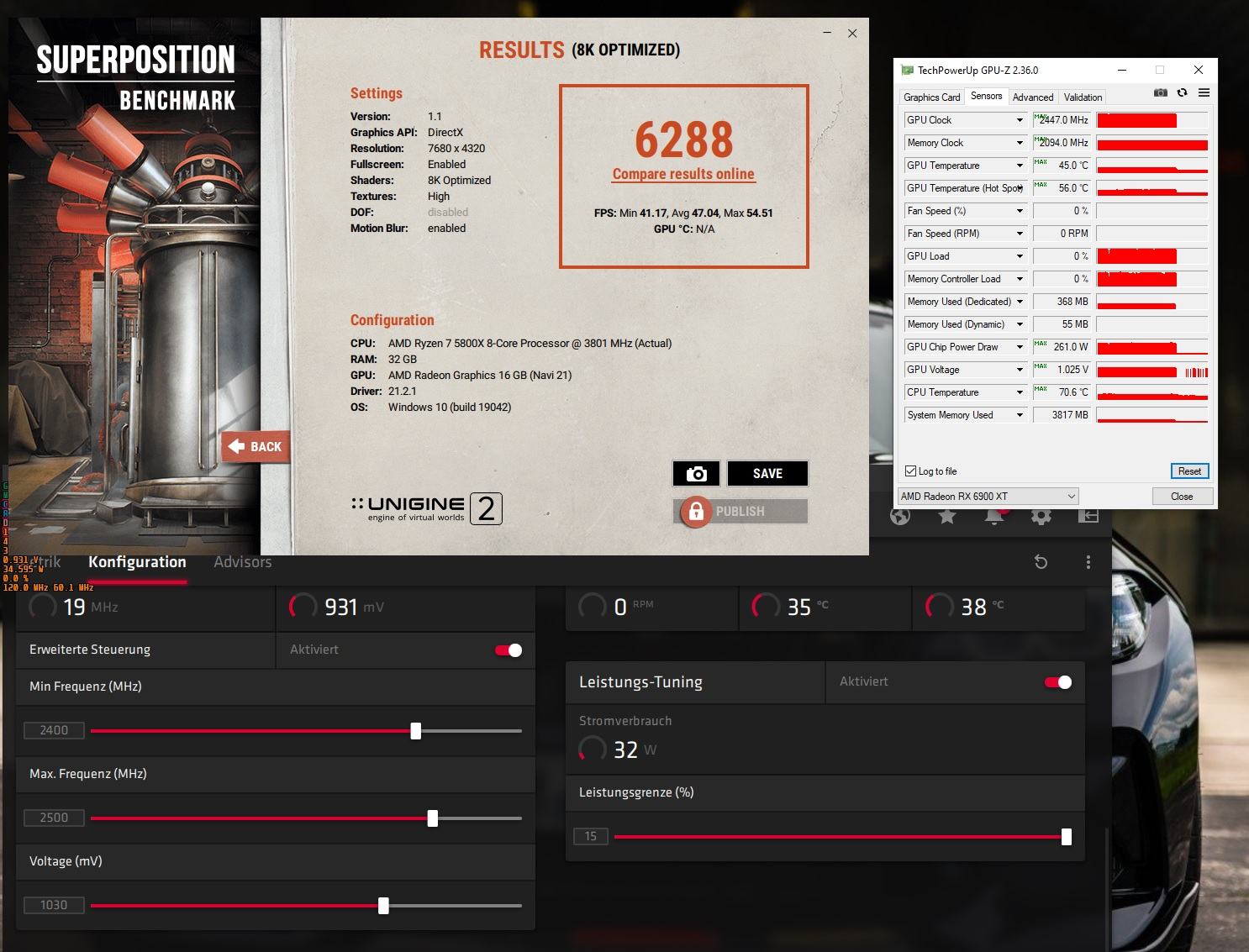Click the GPU Voltage 1.025 V reading

pos(1062,370)
